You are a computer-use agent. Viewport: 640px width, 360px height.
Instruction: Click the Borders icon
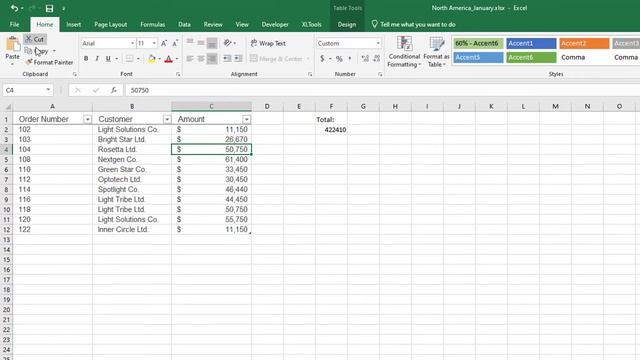point(129,59)
